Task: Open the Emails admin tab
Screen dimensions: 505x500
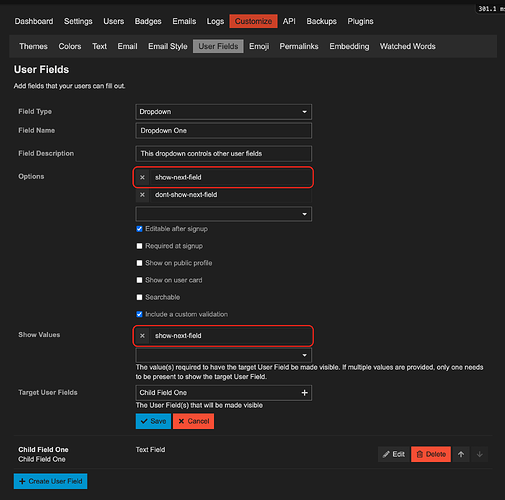Action: pos(184,21)
